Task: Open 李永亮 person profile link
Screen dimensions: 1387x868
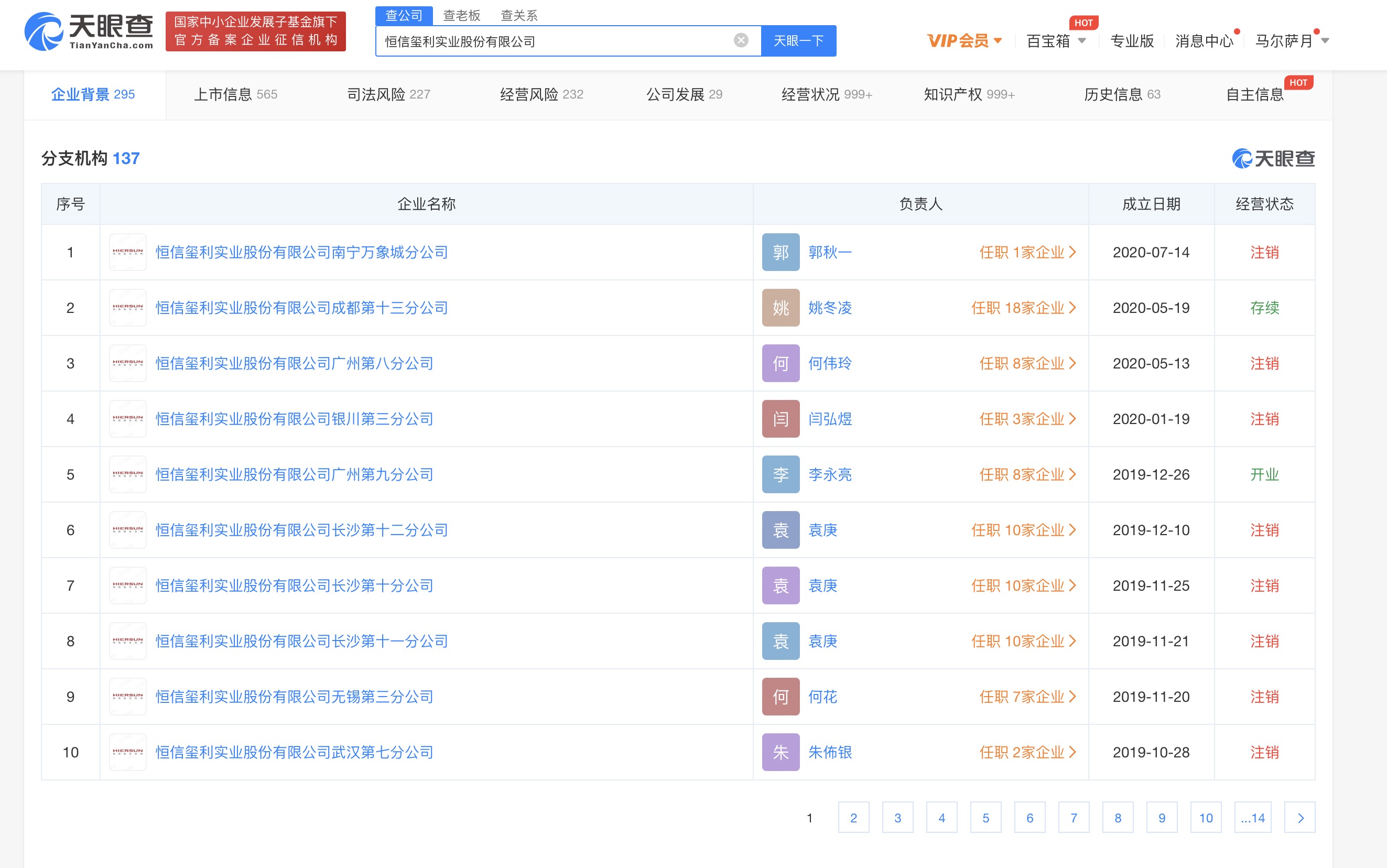Action: [x=830, y=474]
